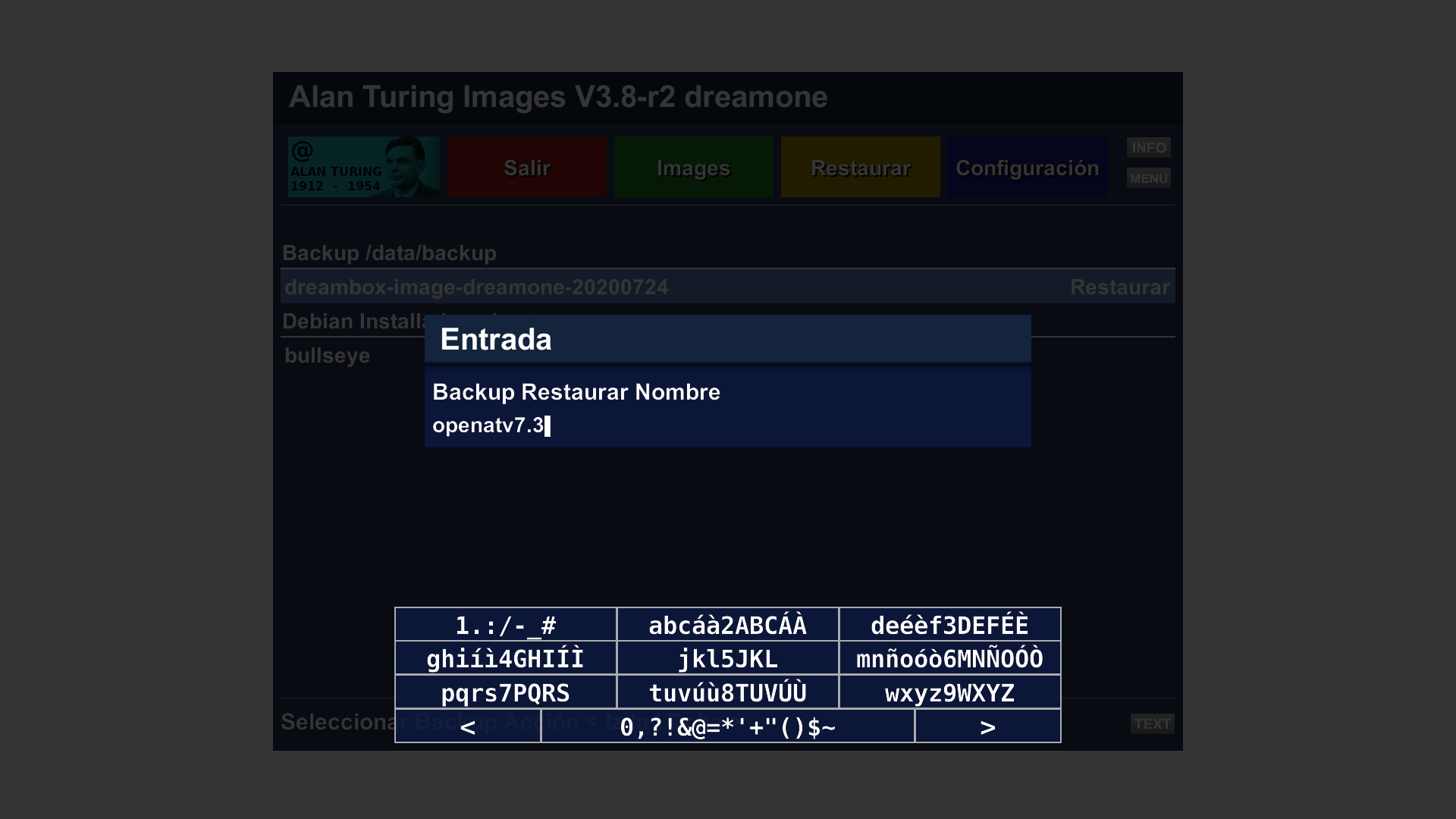Select the bullseye Debian entry
1456x819 pixels.
328,356
